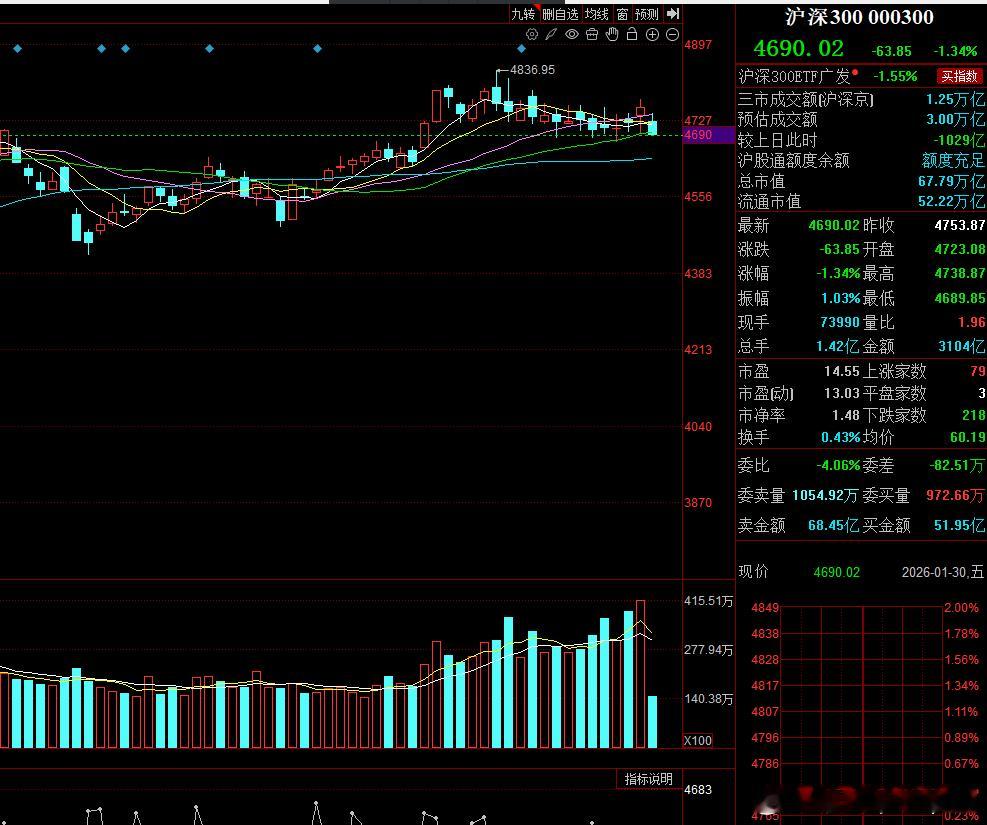
Task: Open chart settings gear icon
Action: [x=532, y=35]
